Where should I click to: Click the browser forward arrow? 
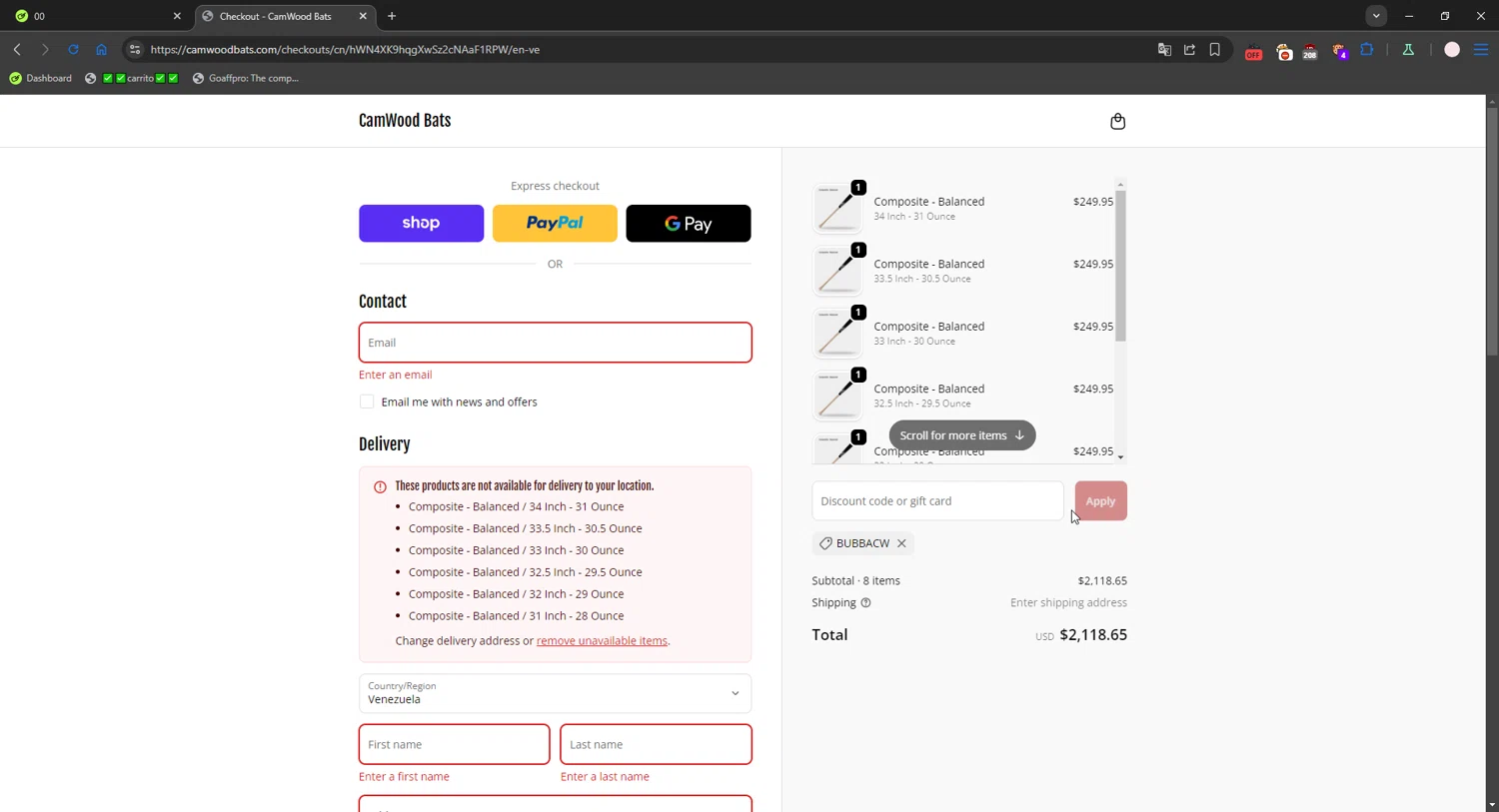click(45, 49)
